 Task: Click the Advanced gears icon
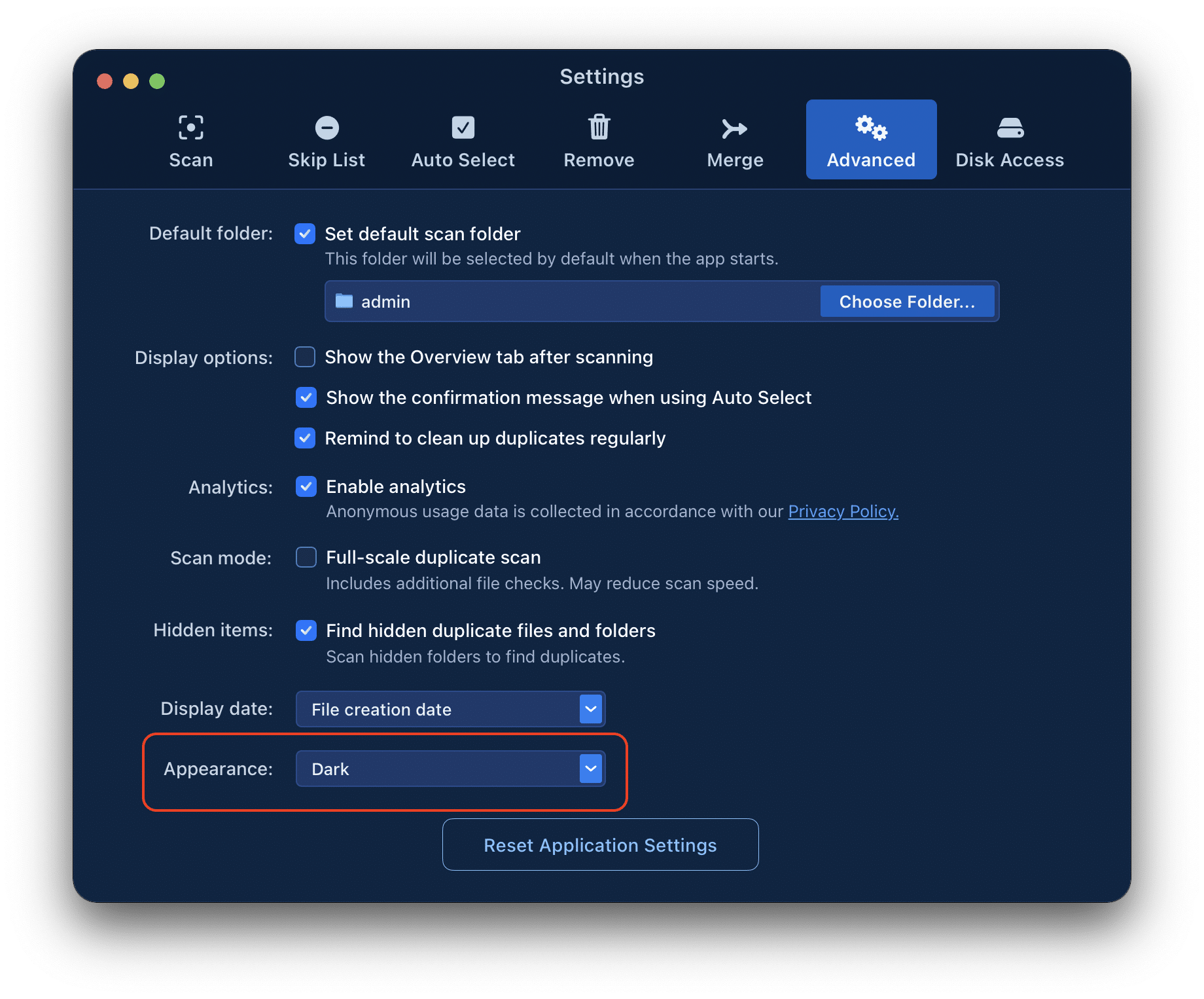[x=871, y=127]
